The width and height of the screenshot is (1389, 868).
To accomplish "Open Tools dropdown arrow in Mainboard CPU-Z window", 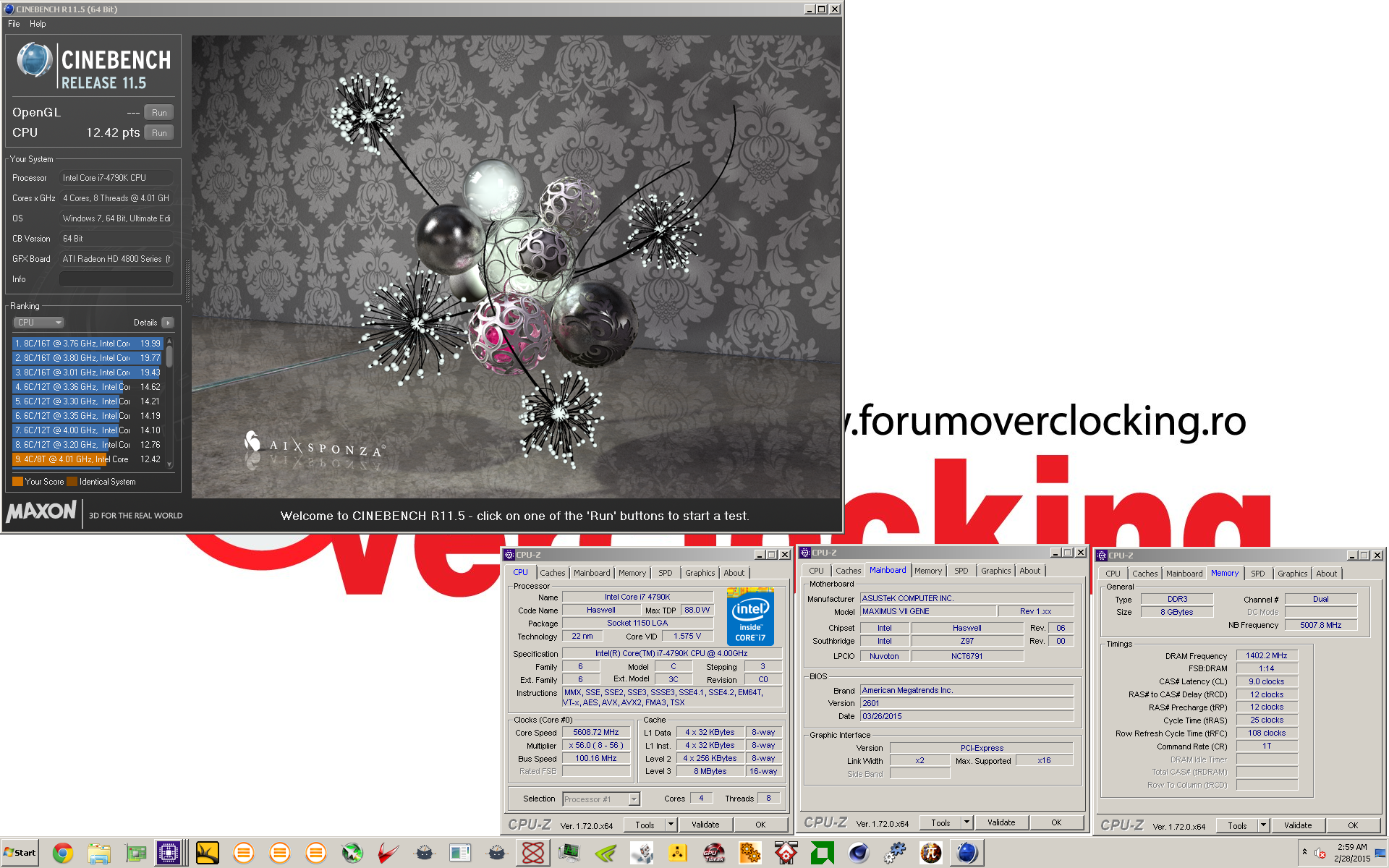I will pos(967,822).
